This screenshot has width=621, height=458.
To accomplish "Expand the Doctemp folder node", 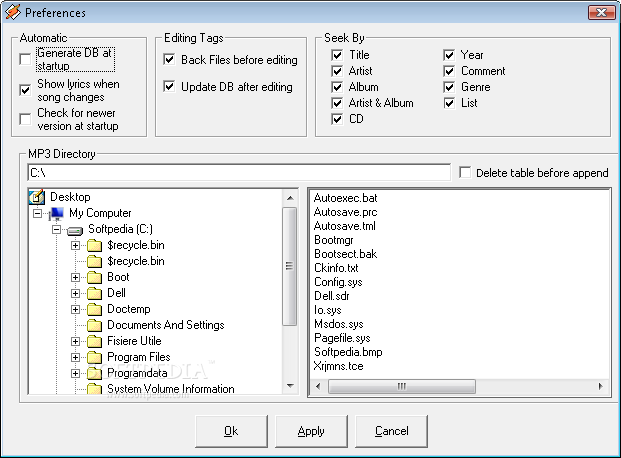I will (x=75, y=309).
